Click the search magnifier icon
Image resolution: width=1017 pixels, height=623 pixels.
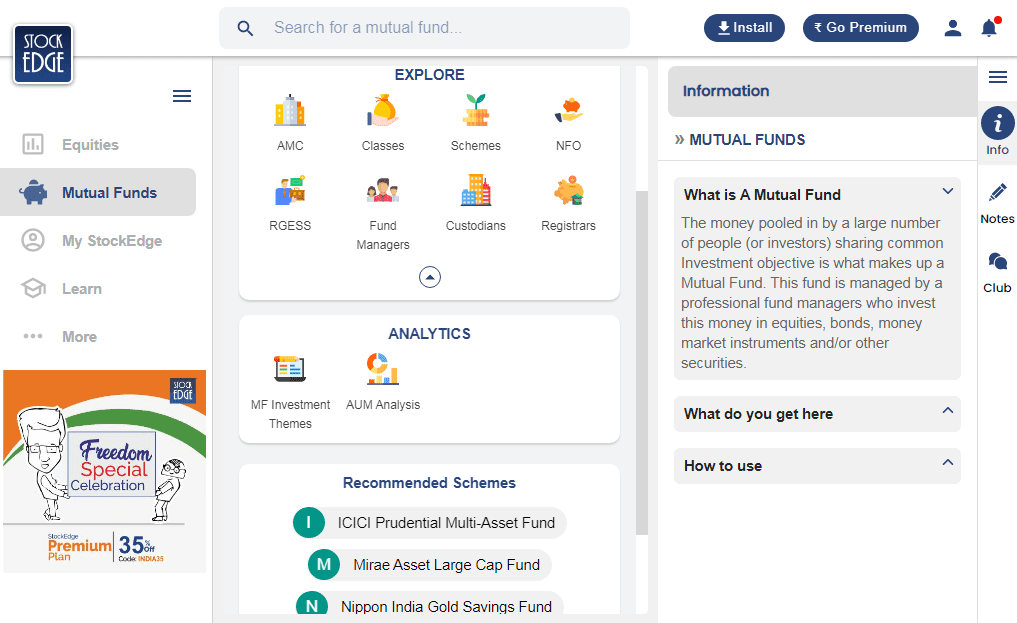(245, 28)
